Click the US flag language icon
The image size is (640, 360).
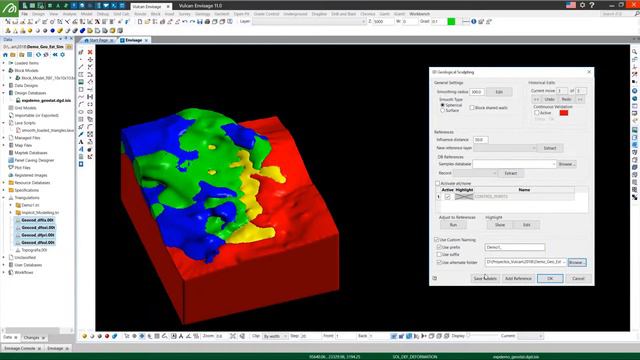point(571,5)
